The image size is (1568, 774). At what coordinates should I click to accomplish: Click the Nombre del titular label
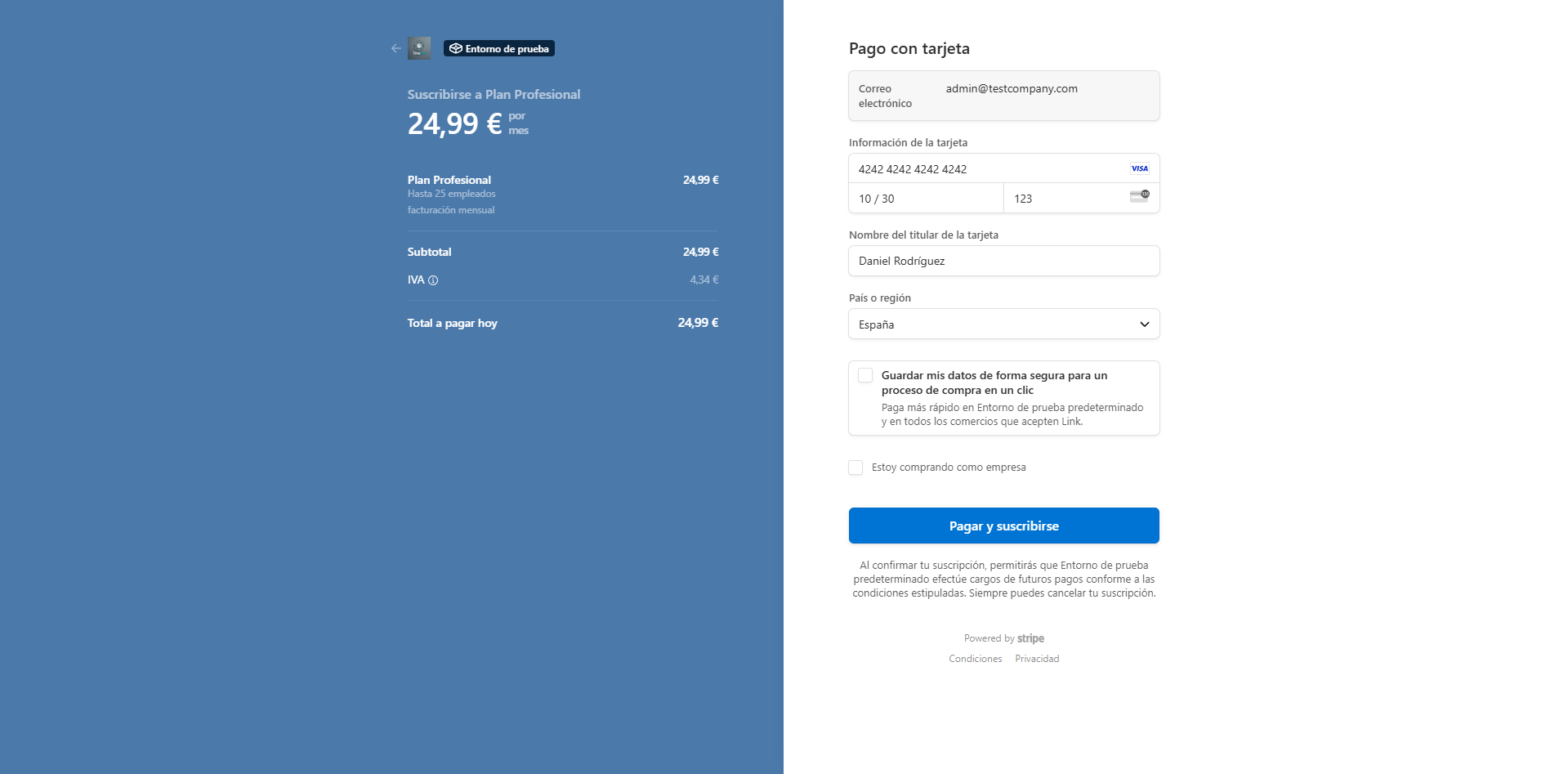[x=924, y=235]
